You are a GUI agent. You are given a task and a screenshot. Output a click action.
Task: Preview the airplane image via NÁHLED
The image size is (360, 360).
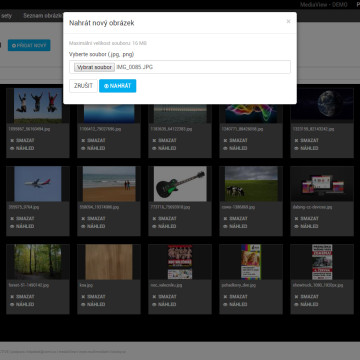click(22, 226)
